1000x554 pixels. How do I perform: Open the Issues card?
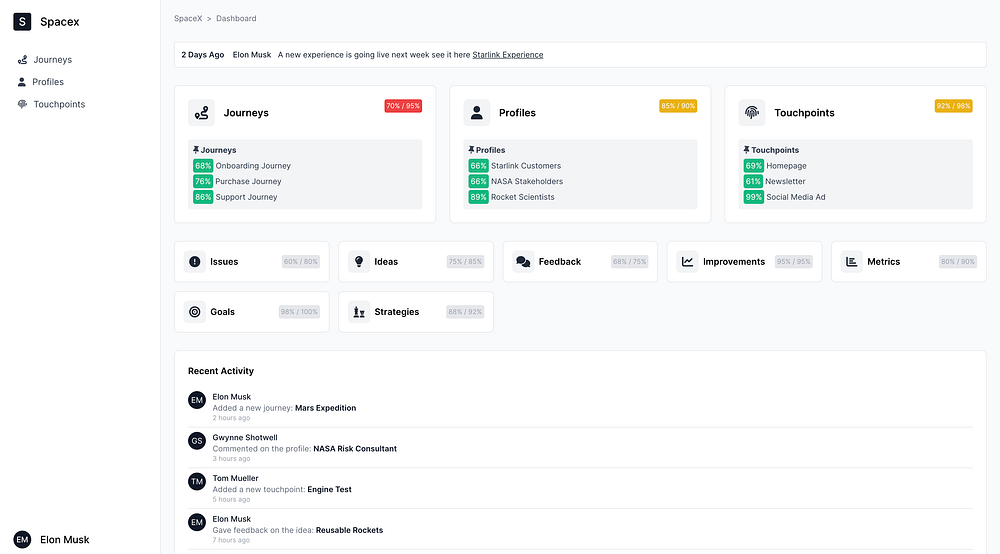pos(252,261)
